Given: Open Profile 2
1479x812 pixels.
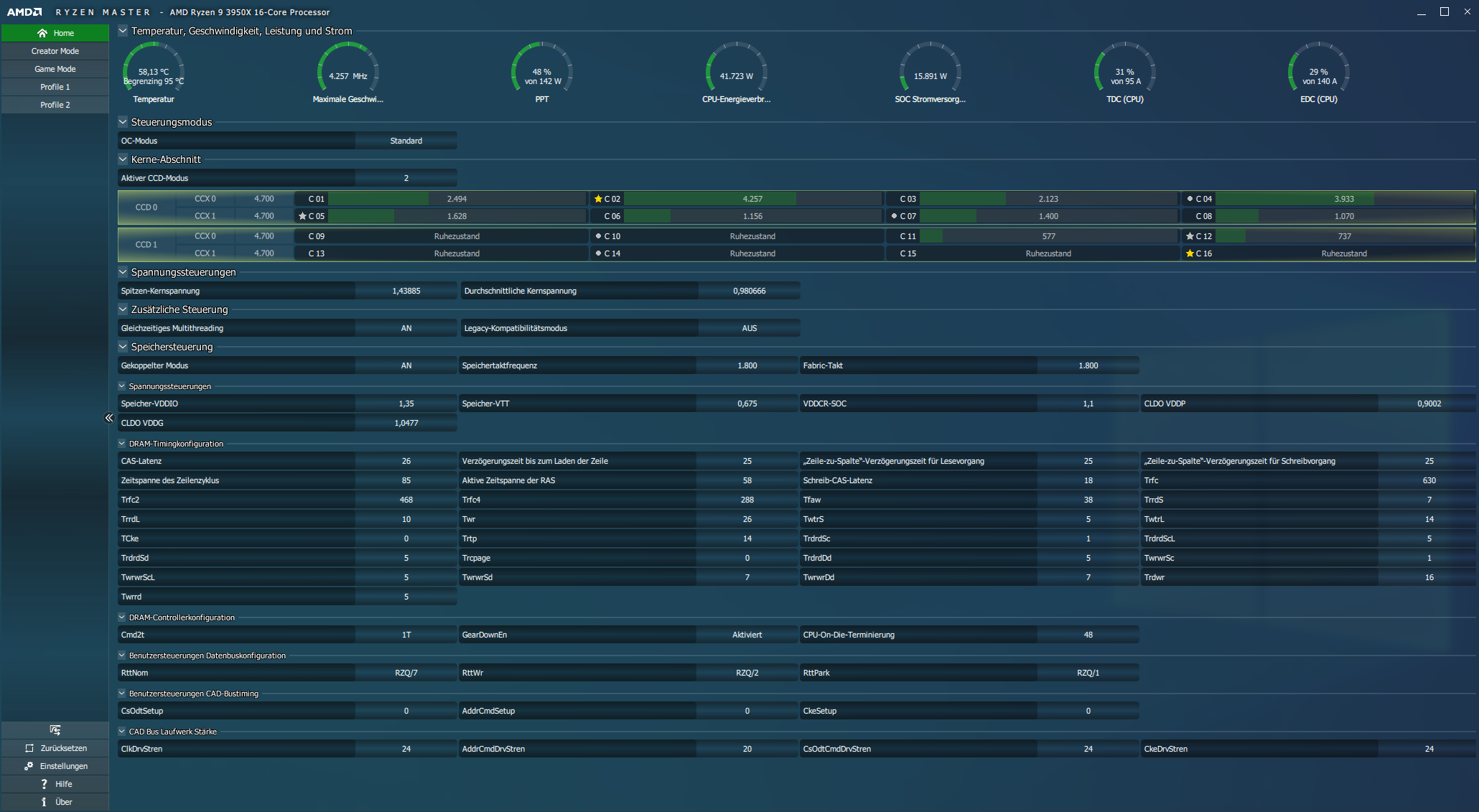Looking at the screenshot, I should point(55,105).
